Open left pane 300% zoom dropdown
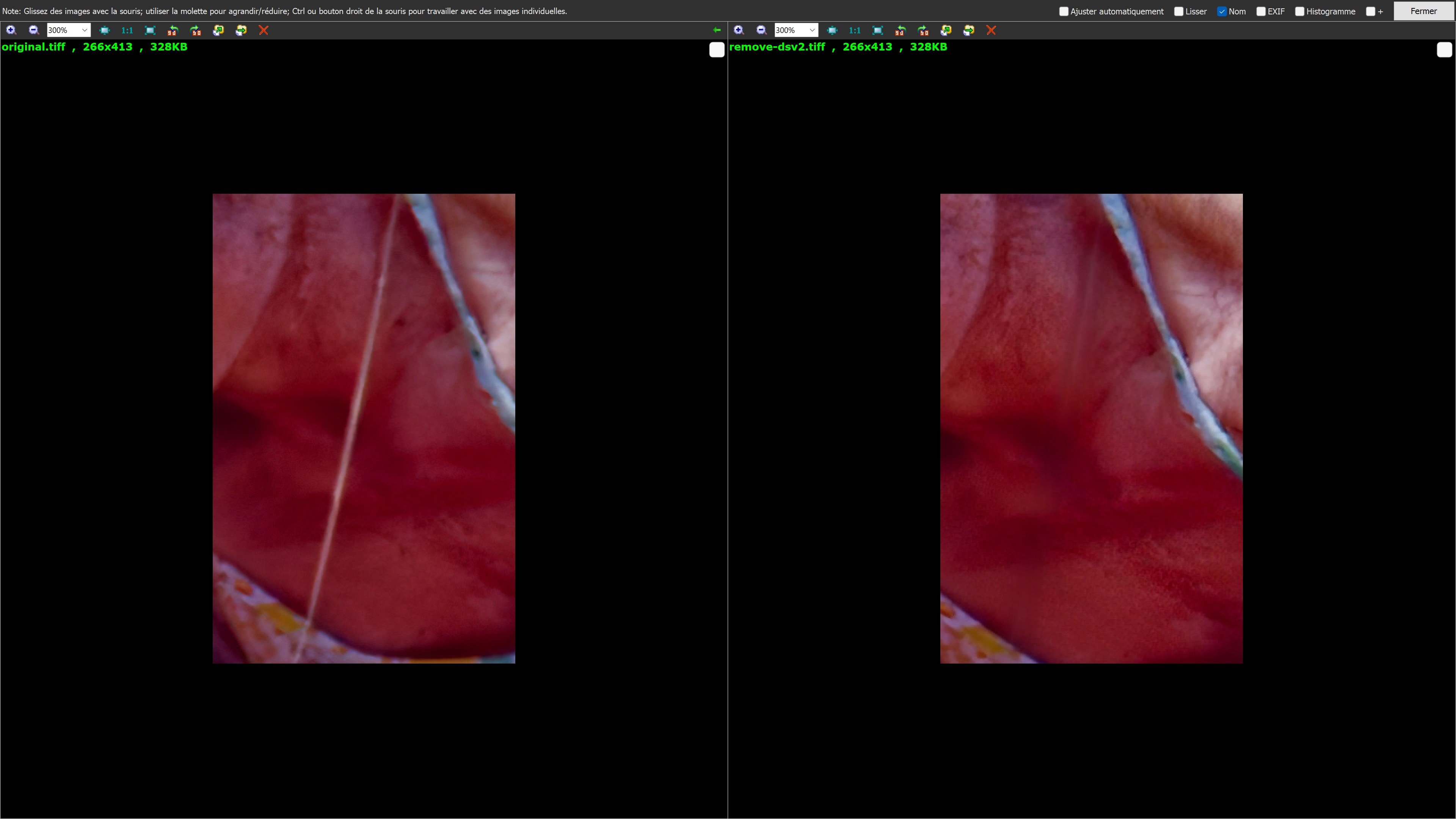 pos(84,30)
